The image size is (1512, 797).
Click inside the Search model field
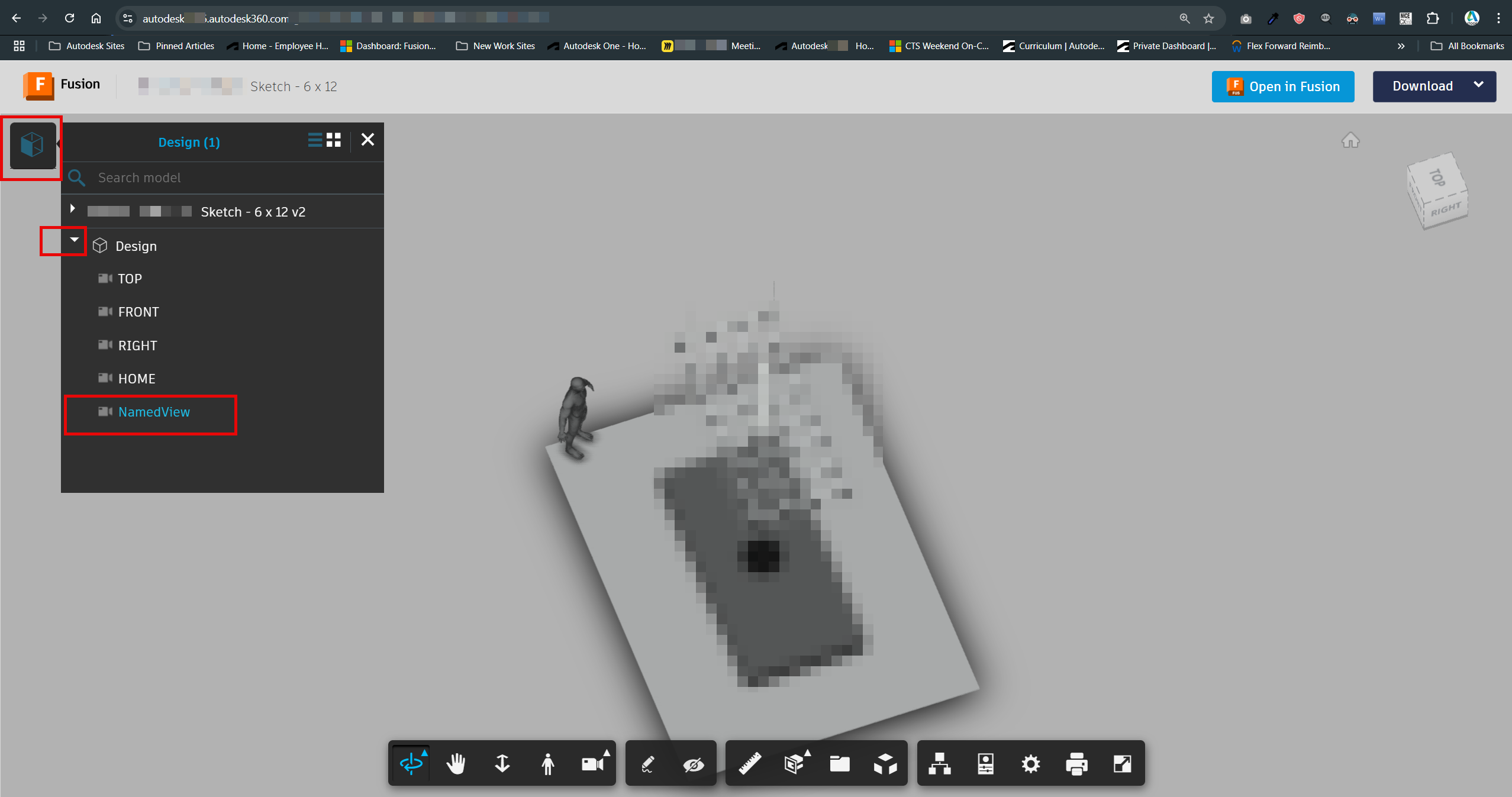pos(178,178)
